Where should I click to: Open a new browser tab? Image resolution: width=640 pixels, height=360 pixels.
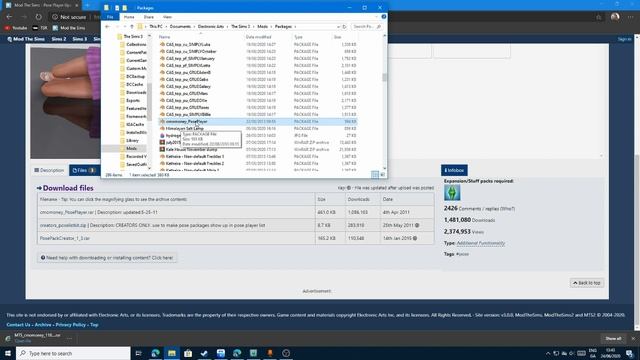point(87,5)
